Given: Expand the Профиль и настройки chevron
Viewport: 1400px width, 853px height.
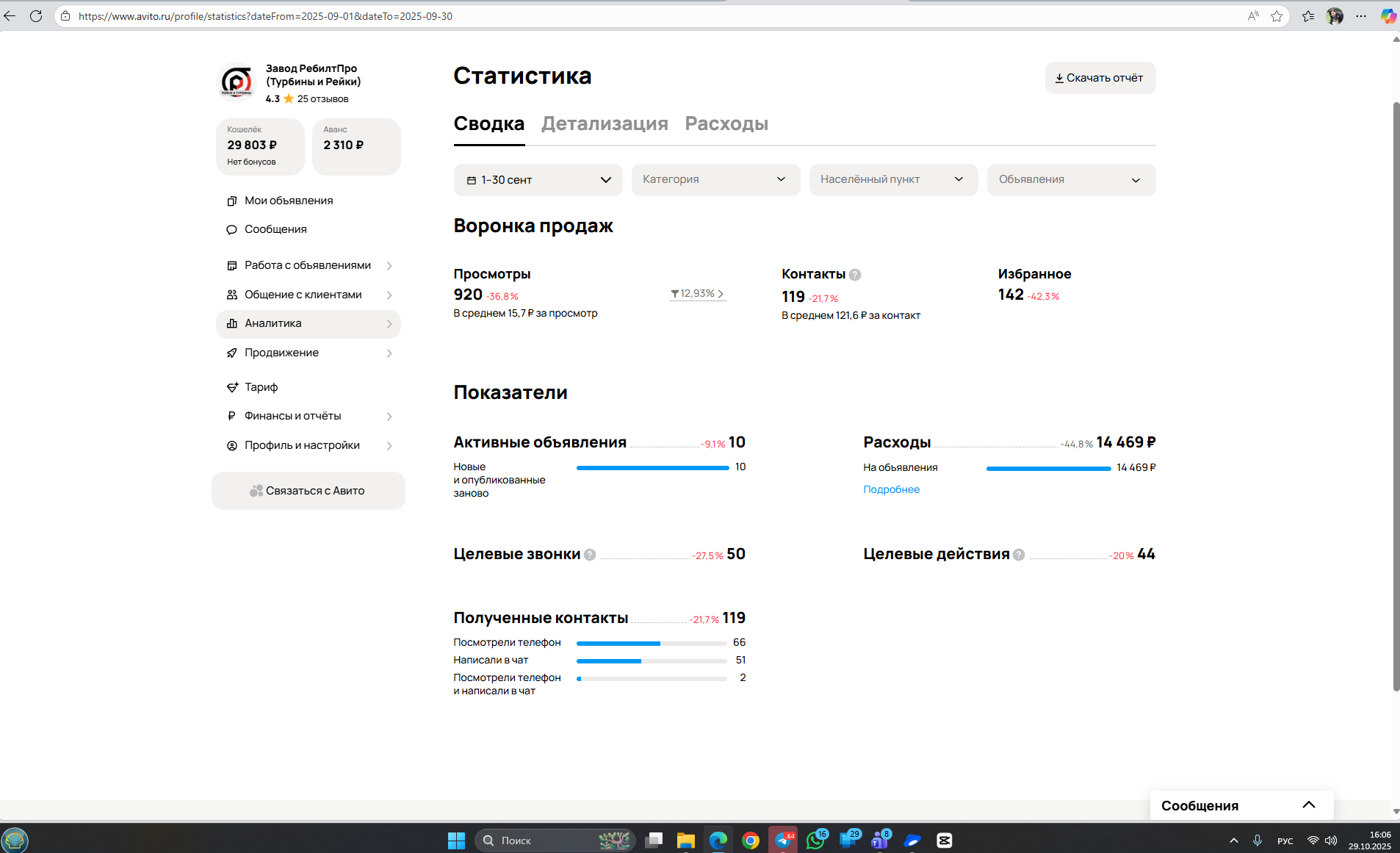Looking at the screenshot, I should 389,446.
